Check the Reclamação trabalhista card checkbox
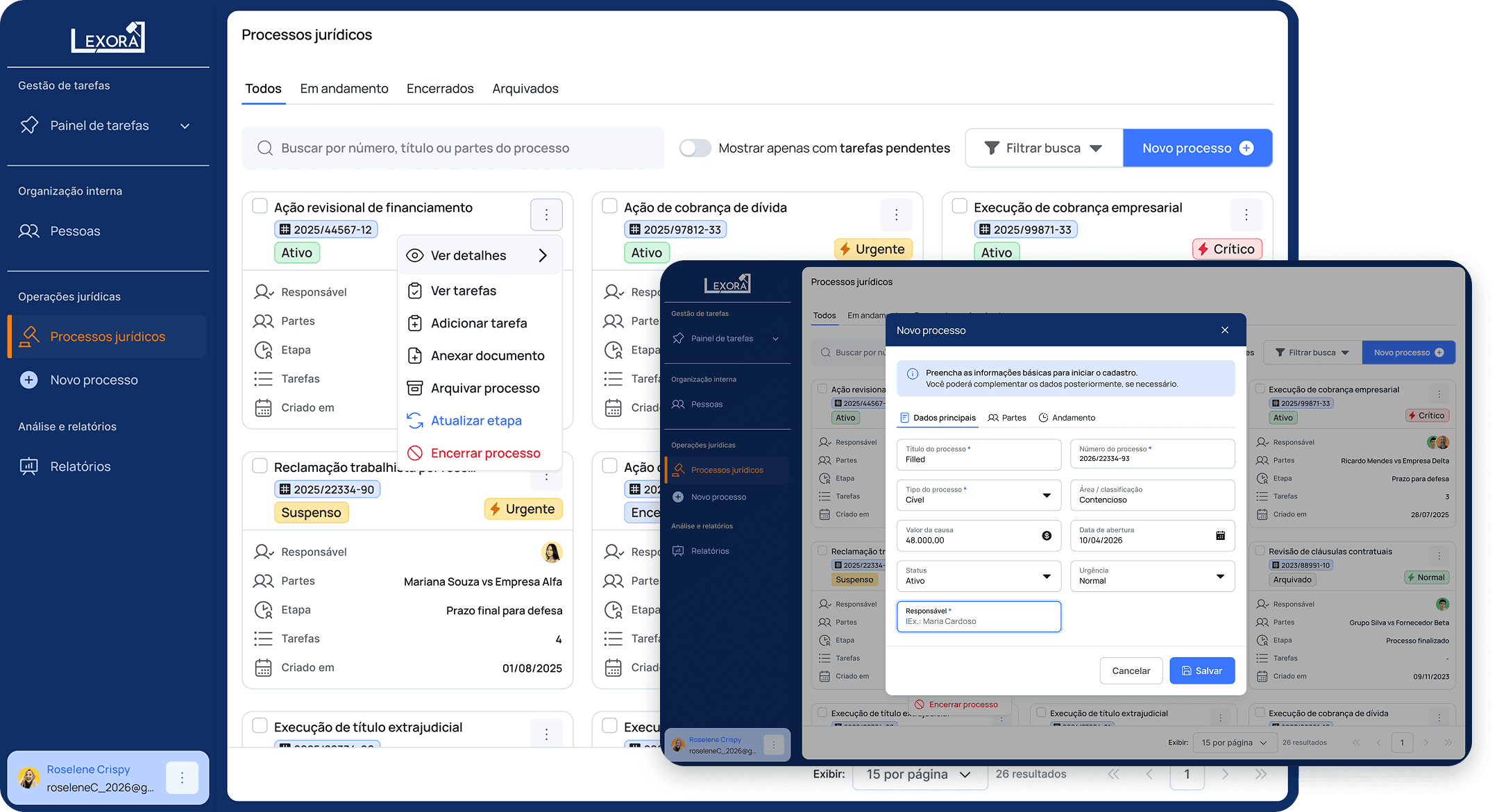Screen dimensions: 1497x812 (260, 466)
